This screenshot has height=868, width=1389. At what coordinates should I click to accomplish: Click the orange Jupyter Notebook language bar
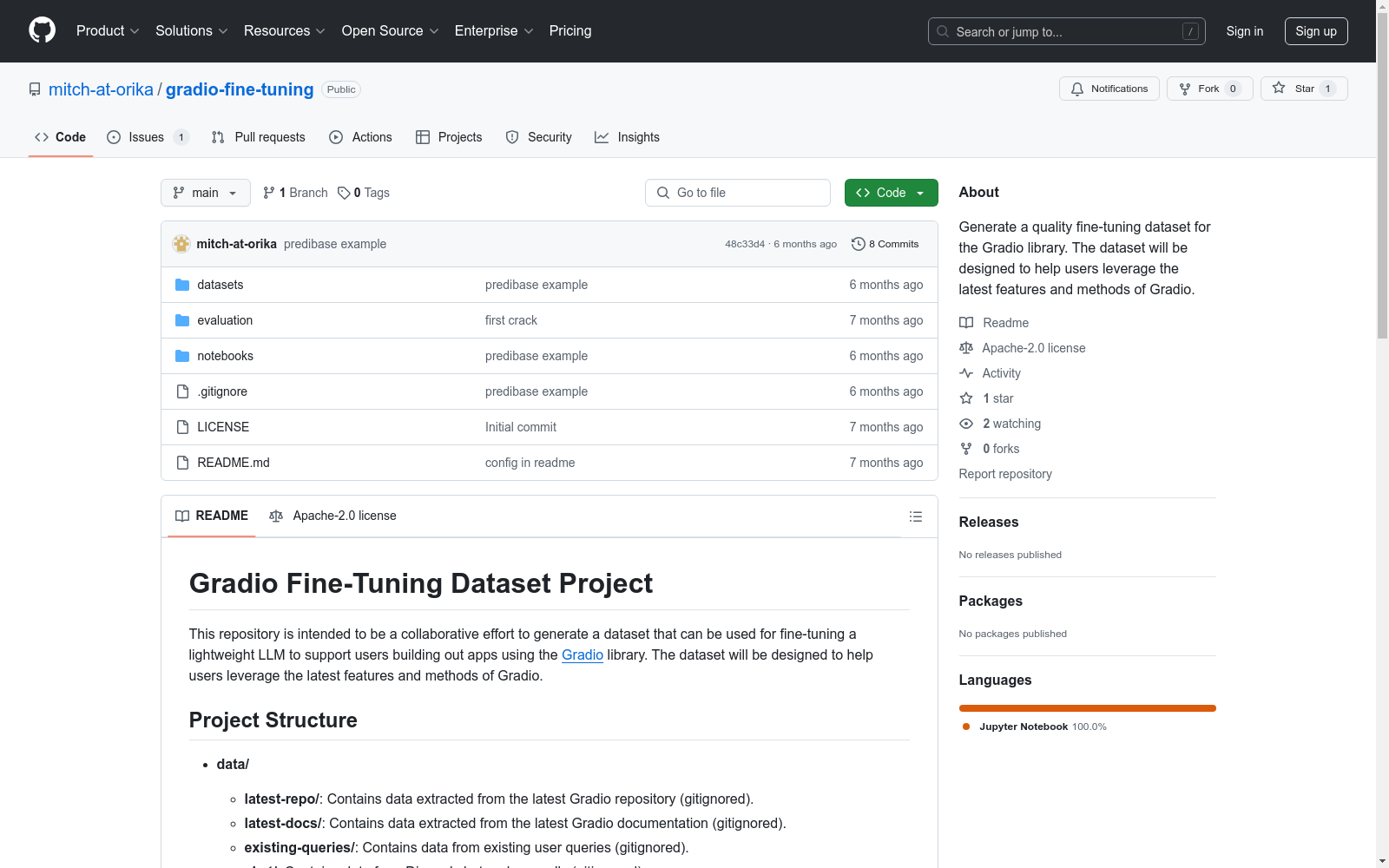(1088, 708)
